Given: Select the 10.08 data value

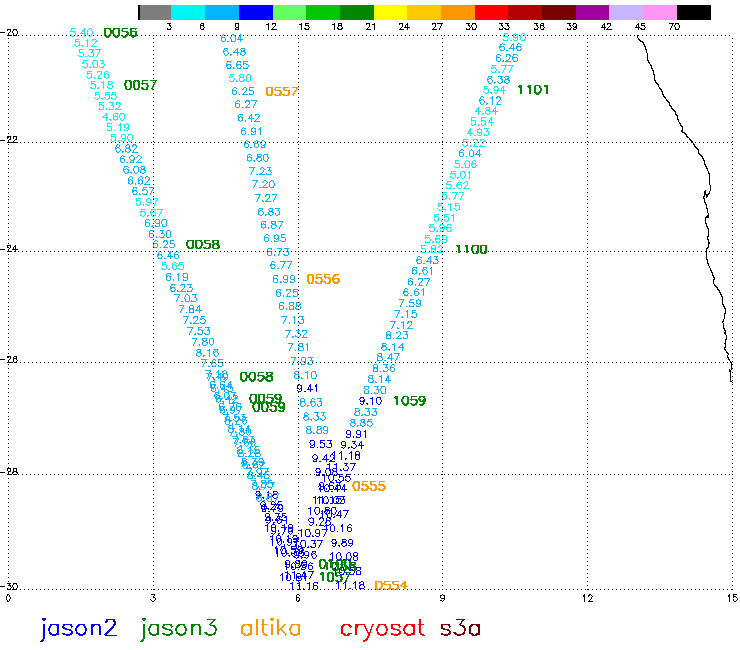Looking at the screenshot, I should [x=344, y=557].
